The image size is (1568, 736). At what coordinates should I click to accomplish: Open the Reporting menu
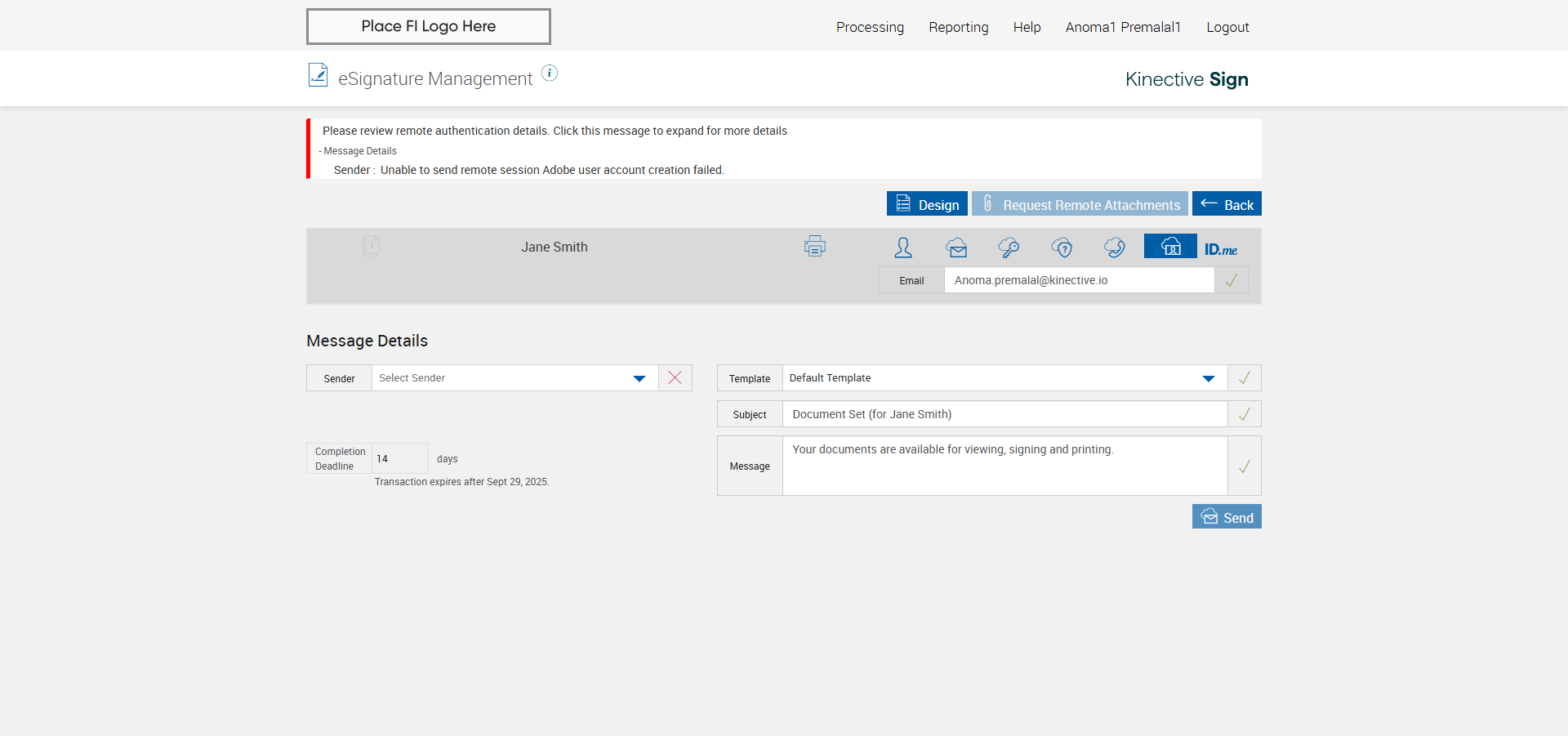tap(958, 27)
